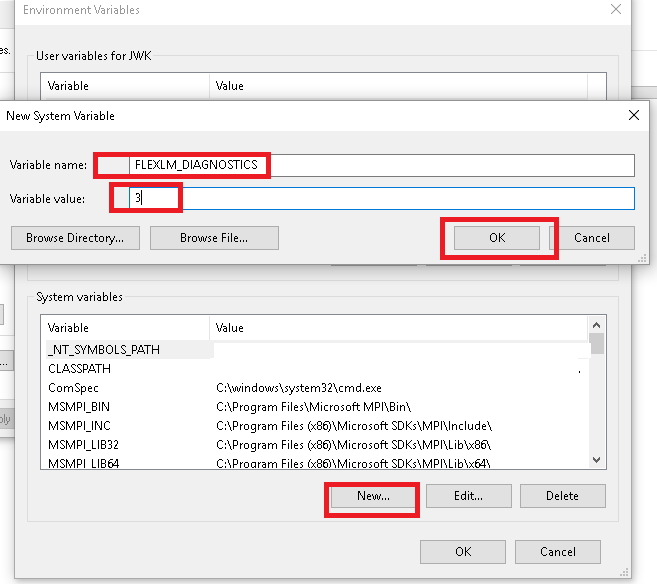
Task: Open the Browse File dialog
Action: click(214, 238)
